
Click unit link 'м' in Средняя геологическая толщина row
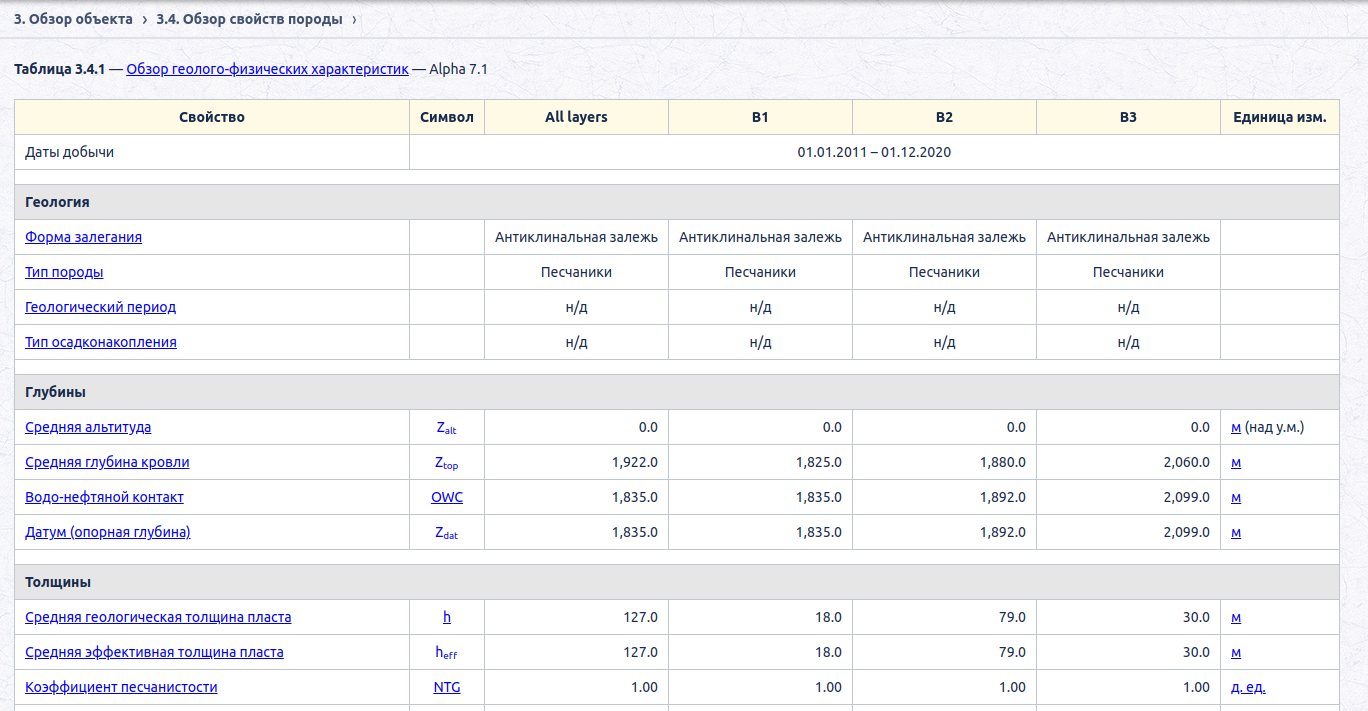tap(1236, 617)
